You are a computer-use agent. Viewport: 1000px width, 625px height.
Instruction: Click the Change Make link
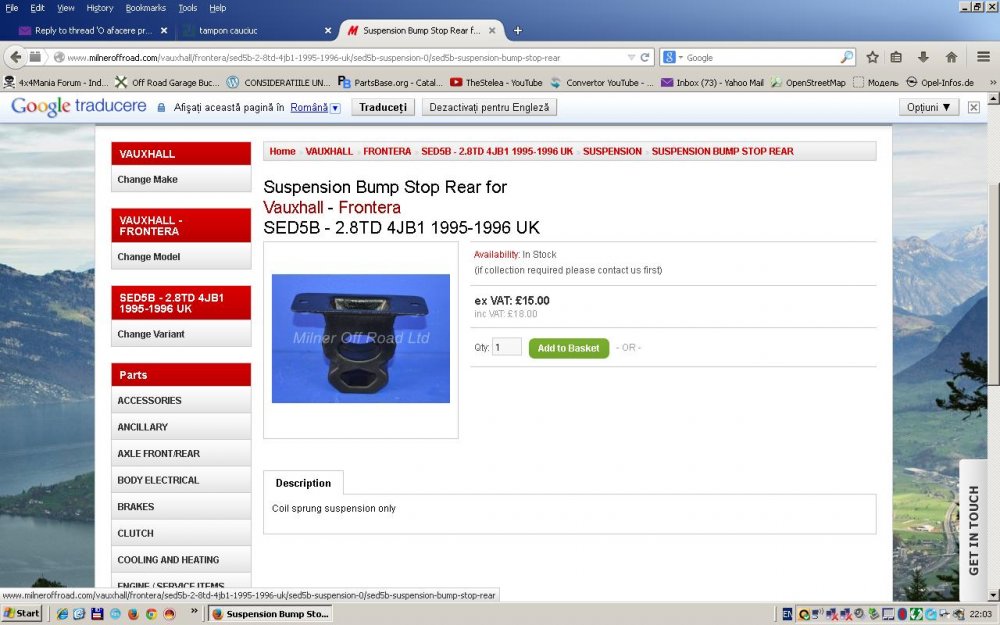(147, 179)
